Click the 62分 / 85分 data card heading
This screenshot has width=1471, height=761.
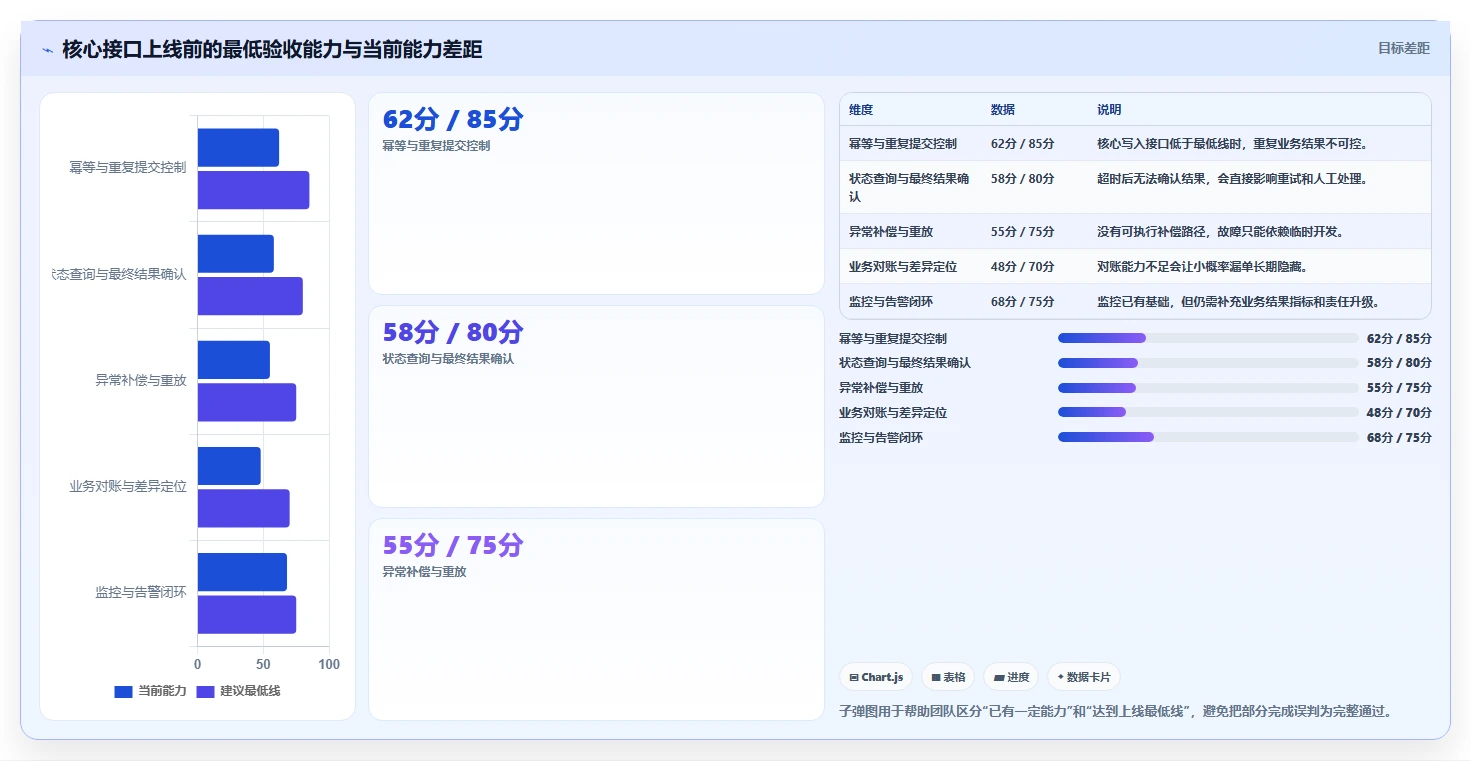(x=453, y=119)
